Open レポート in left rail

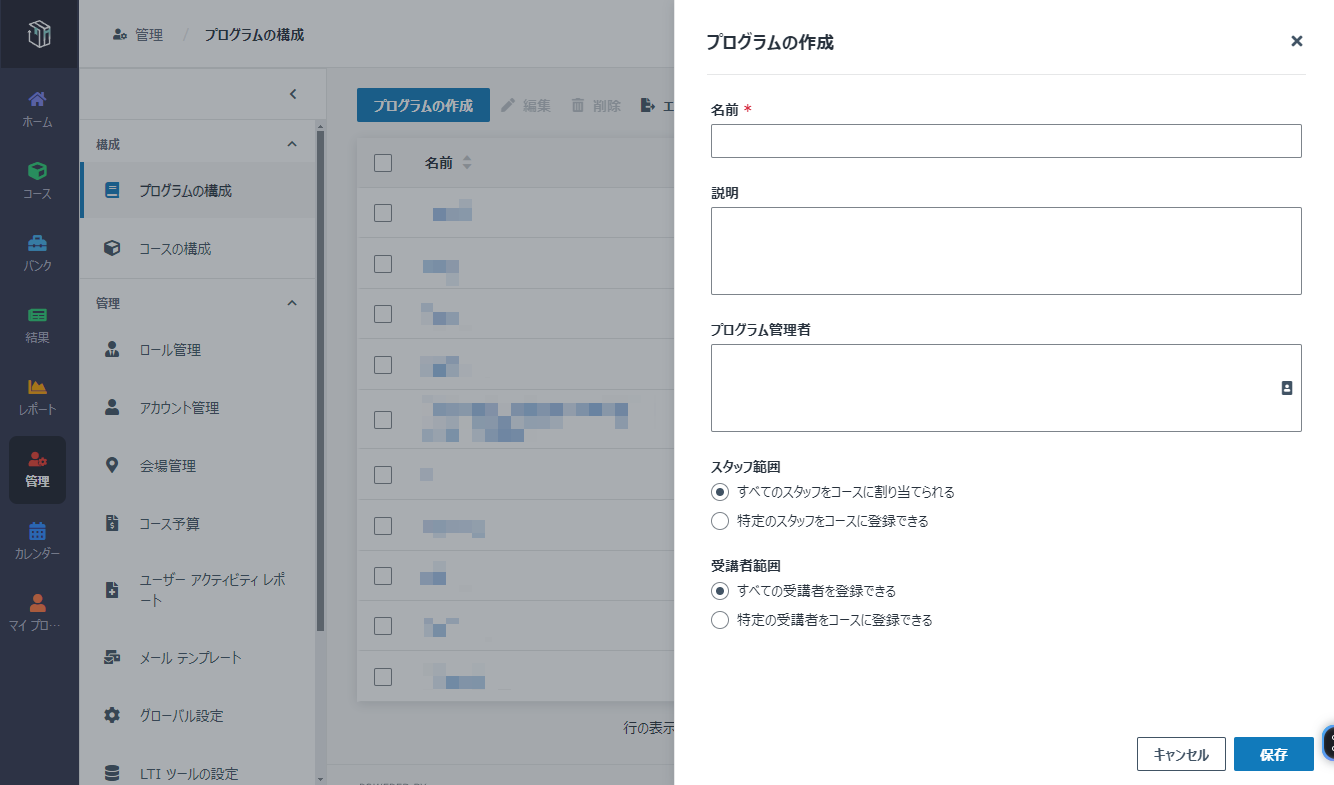(x=38, y=397)
